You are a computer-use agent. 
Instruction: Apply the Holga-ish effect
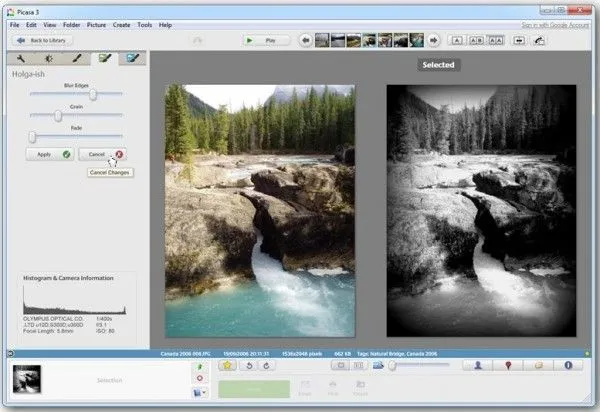coord(50,154)
